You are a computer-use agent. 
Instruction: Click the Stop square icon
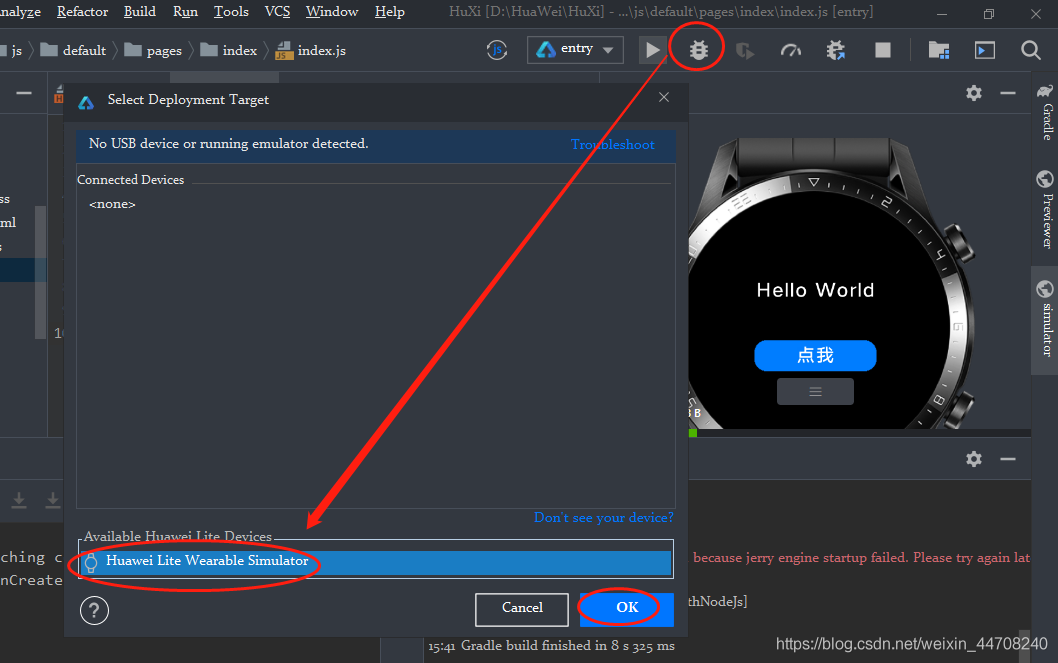(883, 50)
